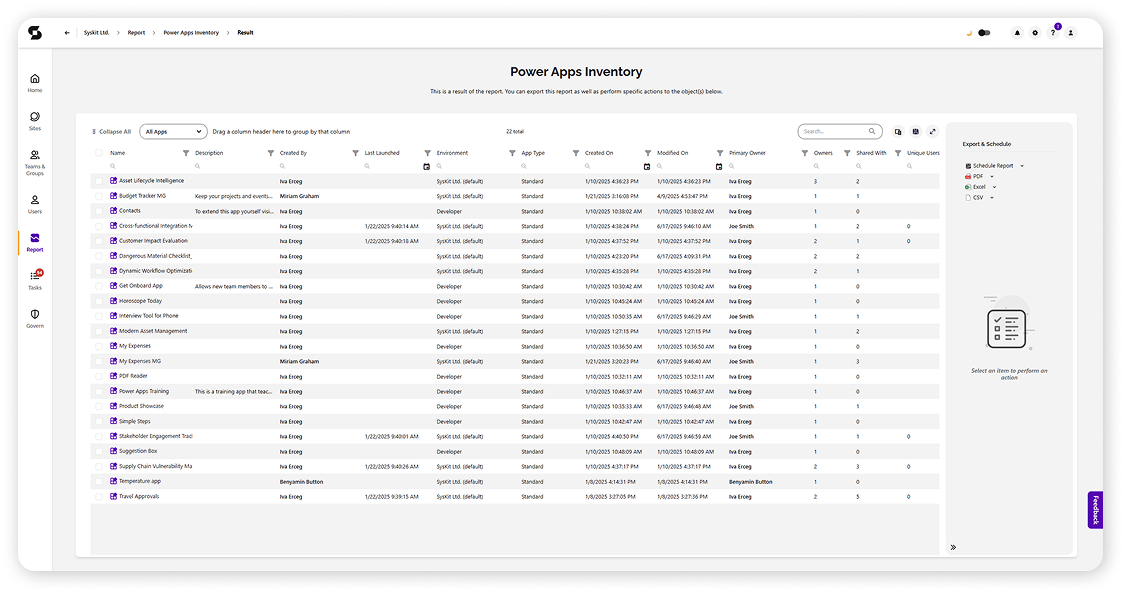
Task: Open filter for the App Type column
Action: pos(575,153)
